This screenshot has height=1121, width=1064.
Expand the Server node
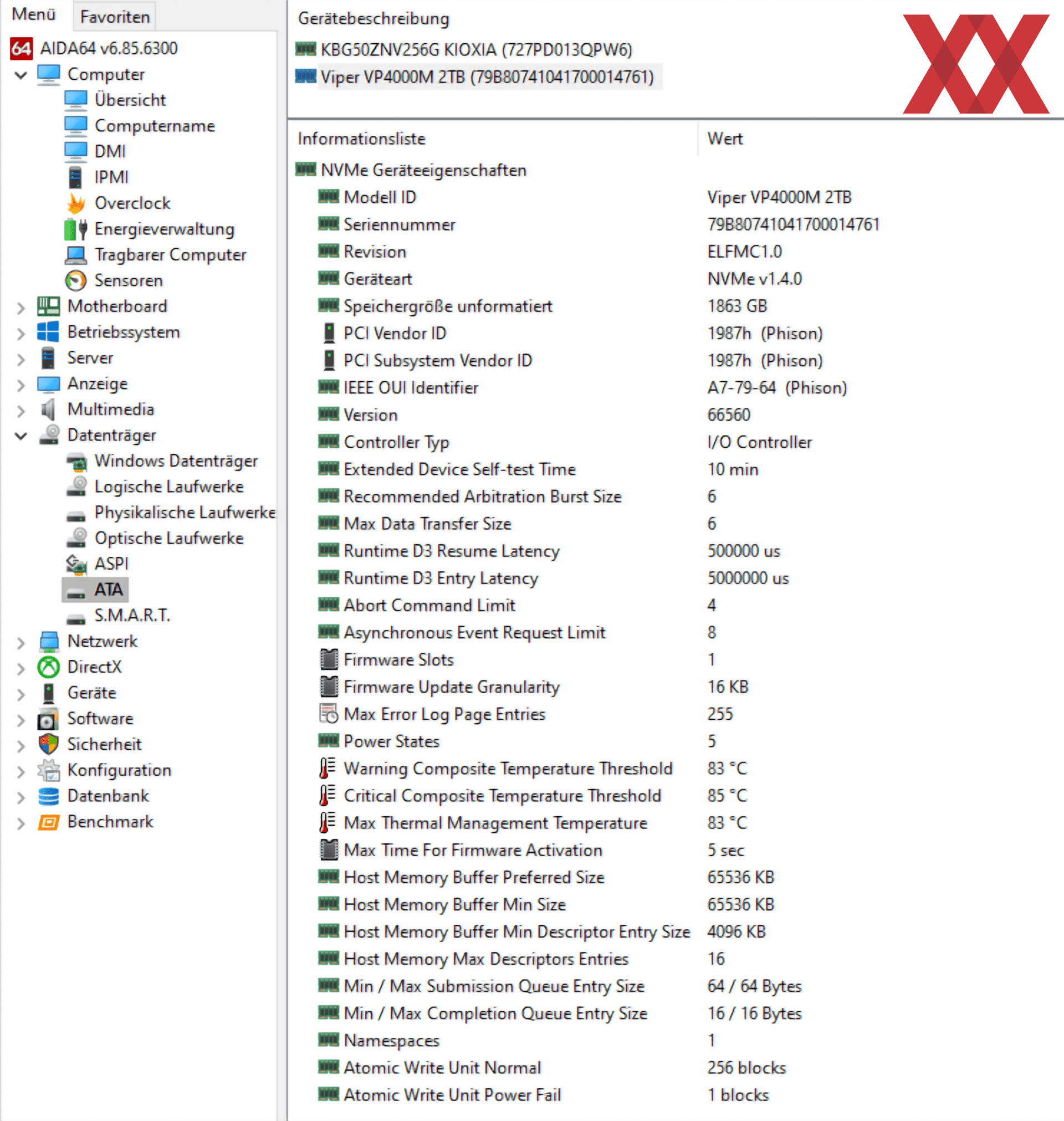21,359
